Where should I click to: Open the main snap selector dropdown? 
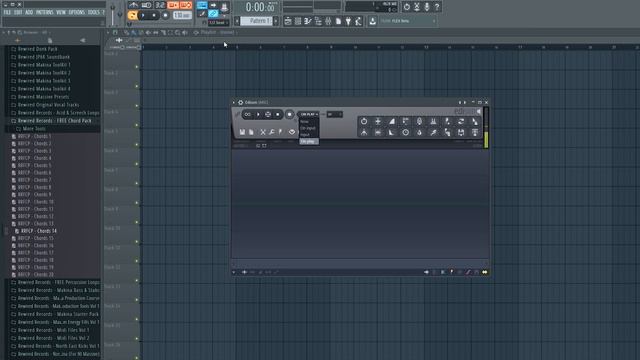click(x=218, y=22)
